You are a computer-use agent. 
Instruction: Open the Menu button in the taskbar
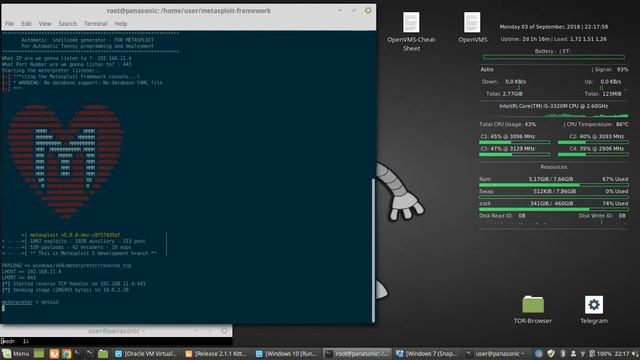tap(16, 353)
